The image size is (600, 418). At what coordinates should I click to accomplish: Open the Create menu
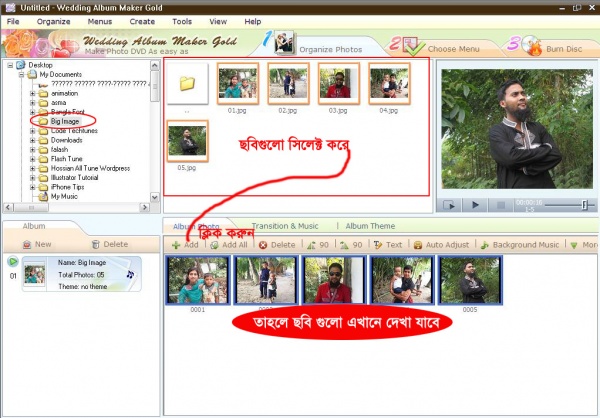[142, 21]
